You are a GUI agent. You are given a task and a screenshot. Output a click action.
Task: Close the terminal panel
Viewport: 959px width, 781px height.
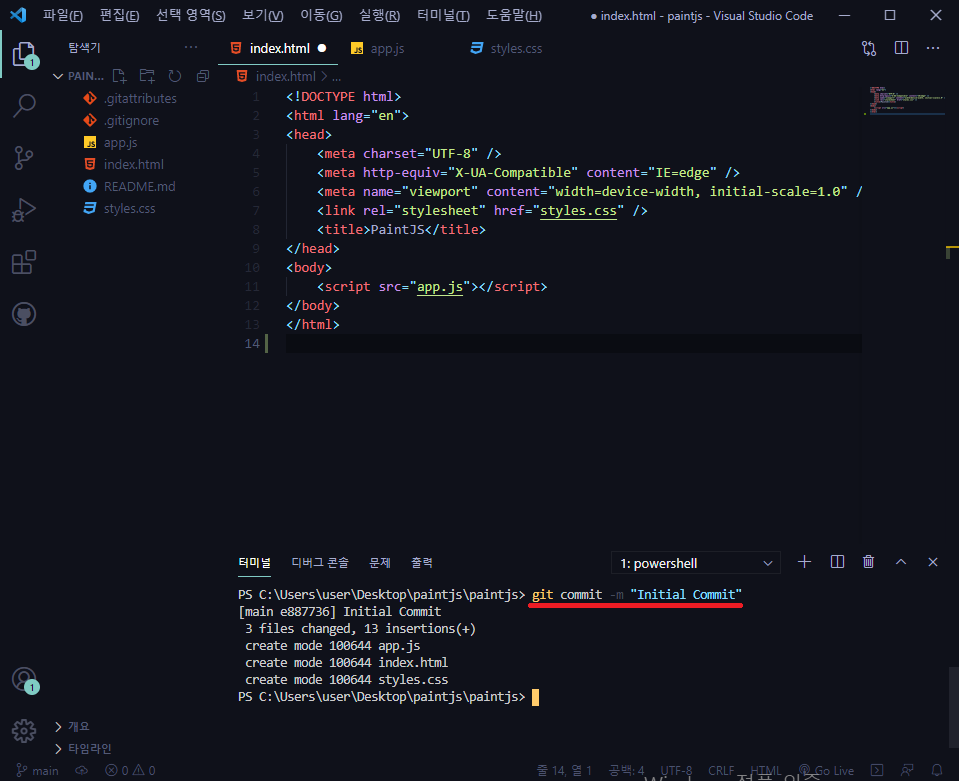933,562
